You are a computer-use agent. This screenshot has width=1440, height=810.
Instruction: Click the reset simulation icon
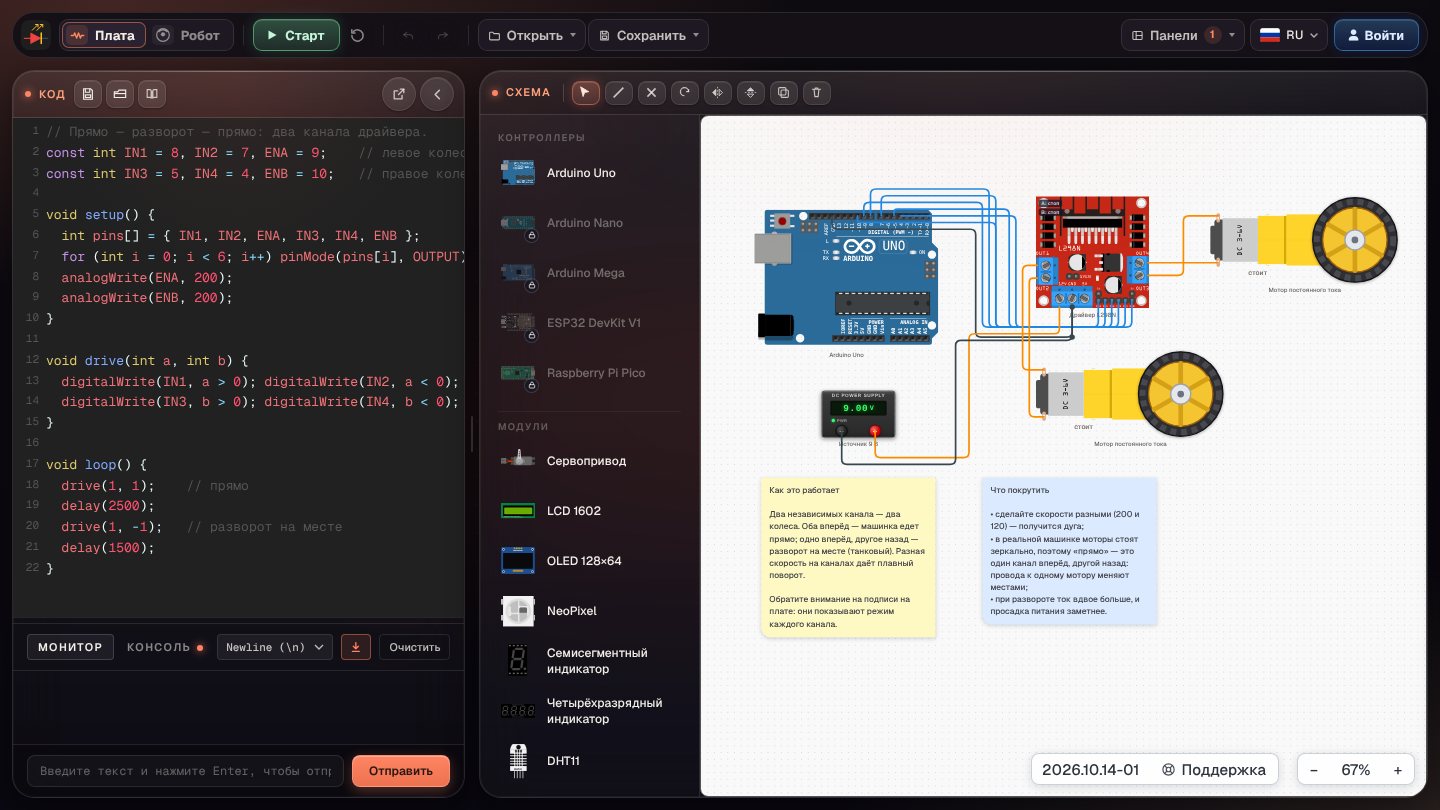point(358,35)
